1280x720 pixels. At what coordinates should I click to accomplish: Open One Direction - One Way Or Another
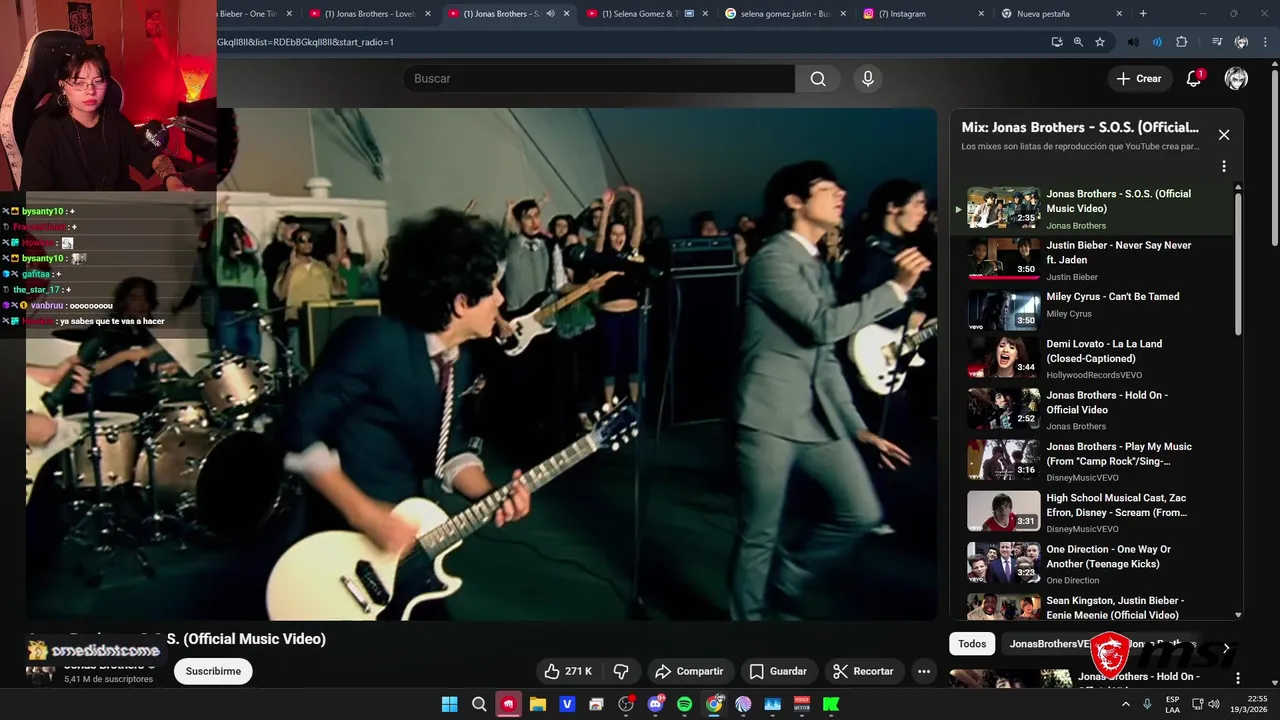[1100, 562]
